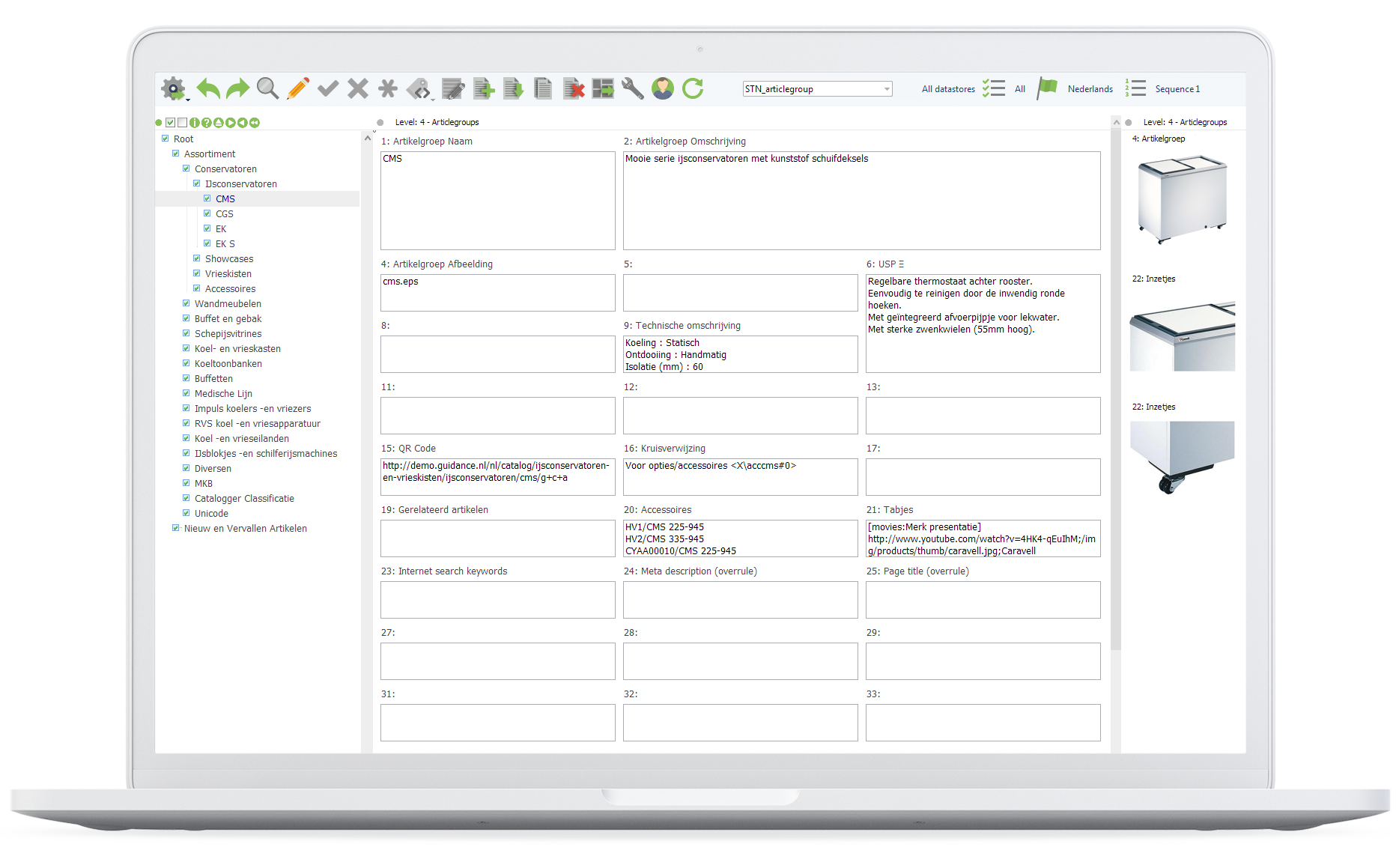Click the green checkmark confirm icon

(x=328, y=88)
